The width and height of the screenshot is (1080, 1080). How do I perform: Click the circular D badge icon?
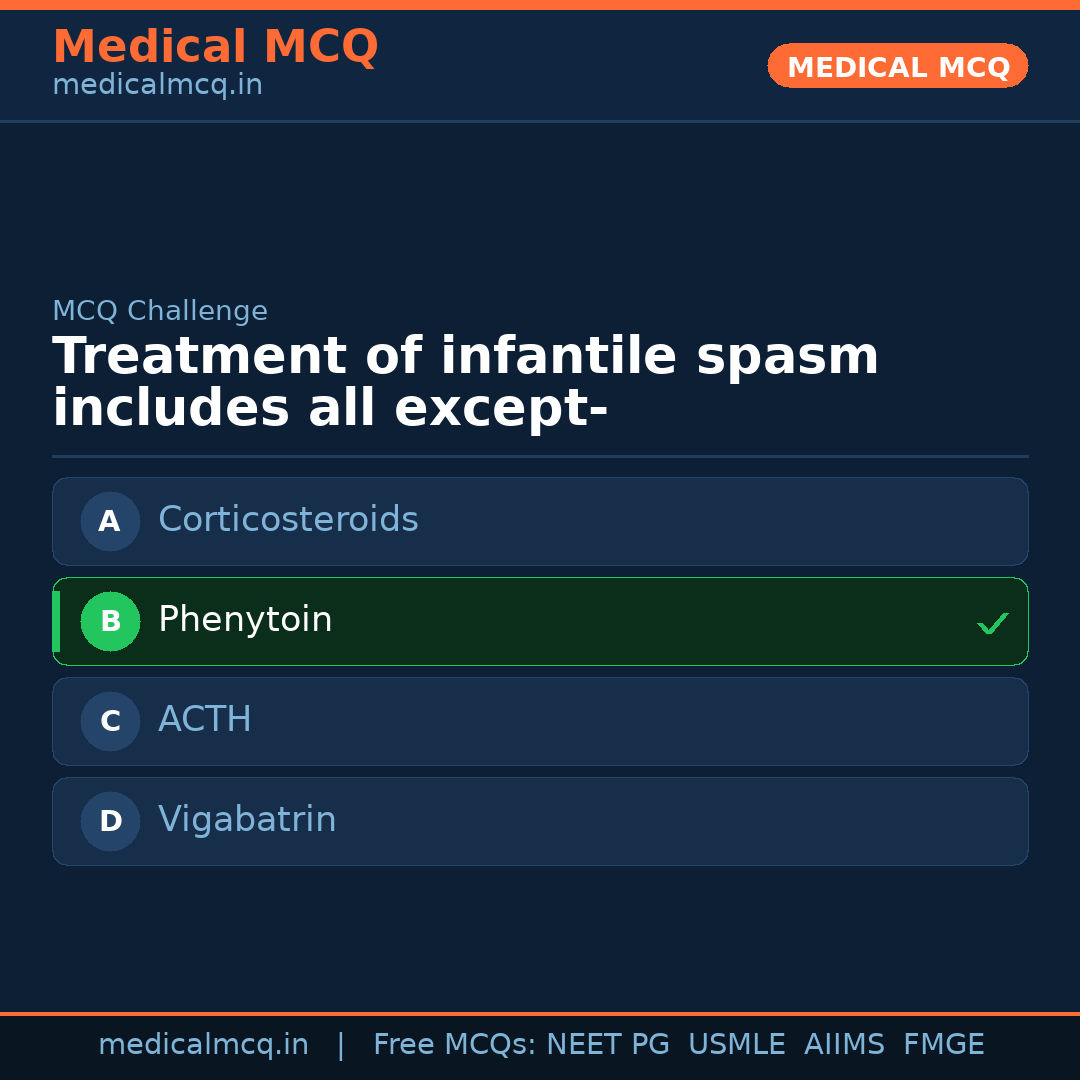110,821
